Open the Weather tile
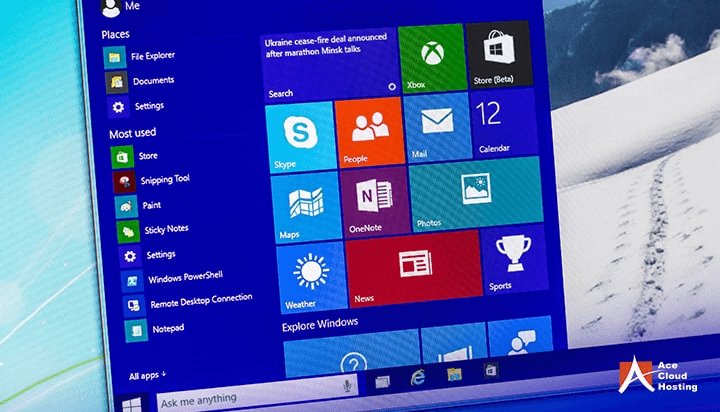The image size is (720, 412). tap(311, 274)
